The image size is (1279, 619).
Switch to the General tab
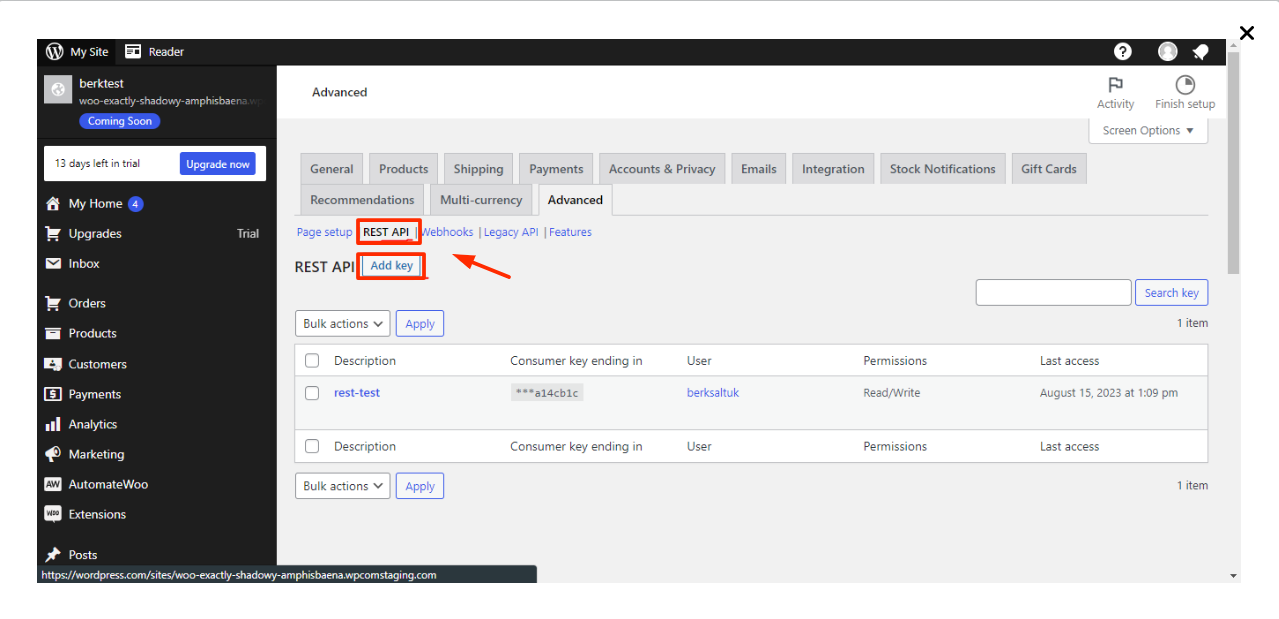332,169
